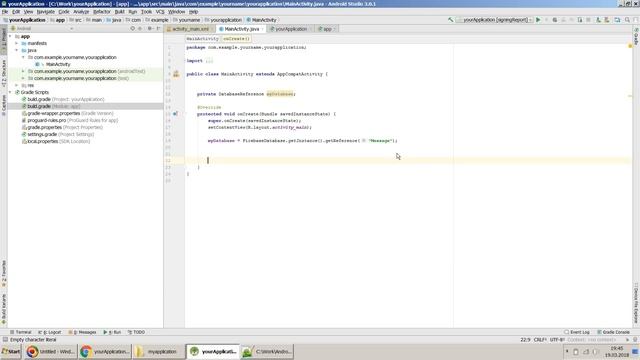Open the Gradle tool window on right strip

tap(636, 36)
